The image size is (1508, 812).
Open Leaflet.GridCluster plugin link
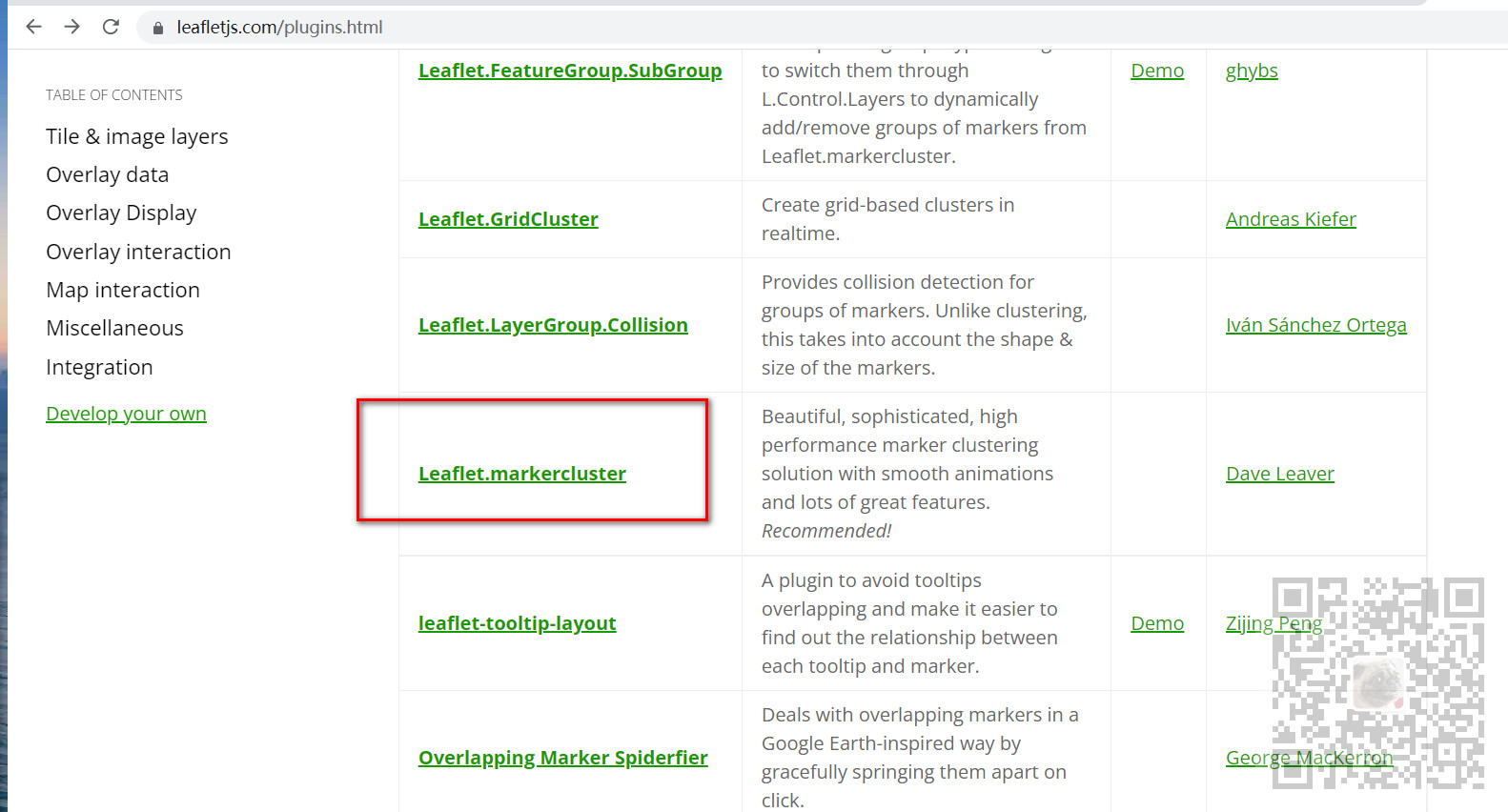[x=508, y=219]
